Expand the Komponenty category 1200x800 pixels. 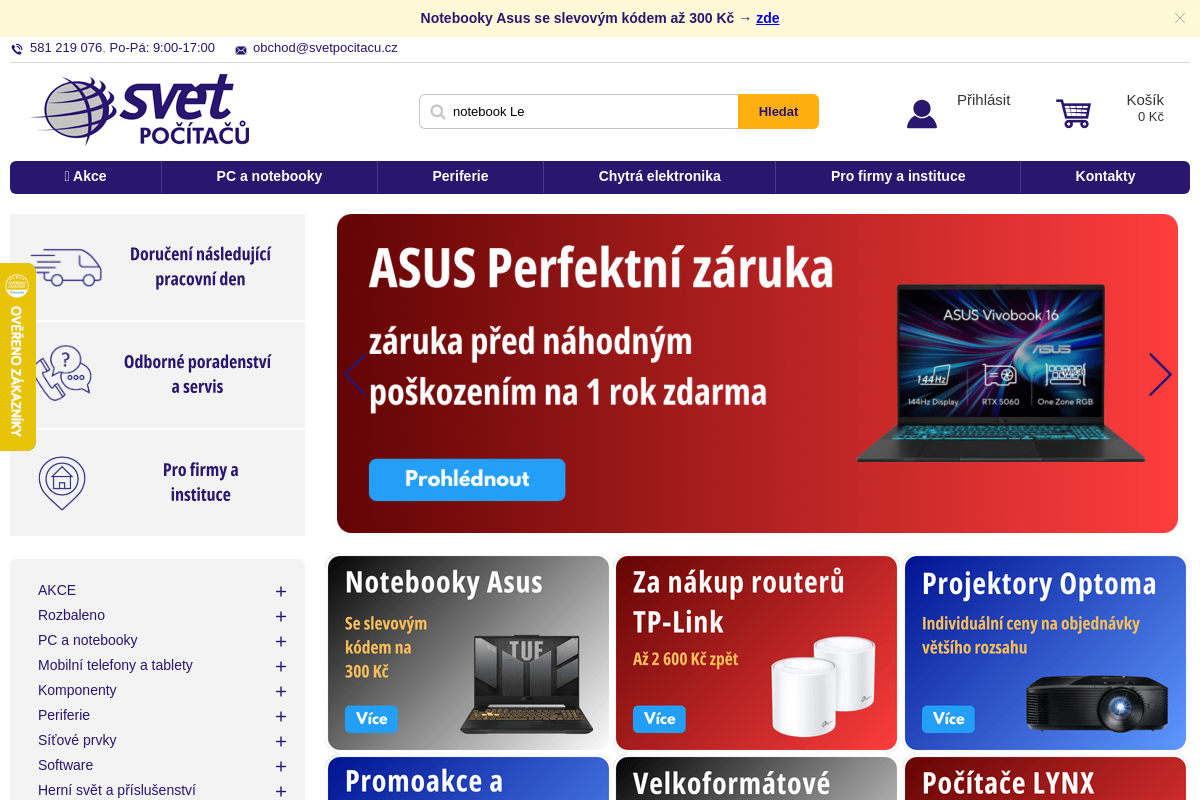click(x=281, y=692)
